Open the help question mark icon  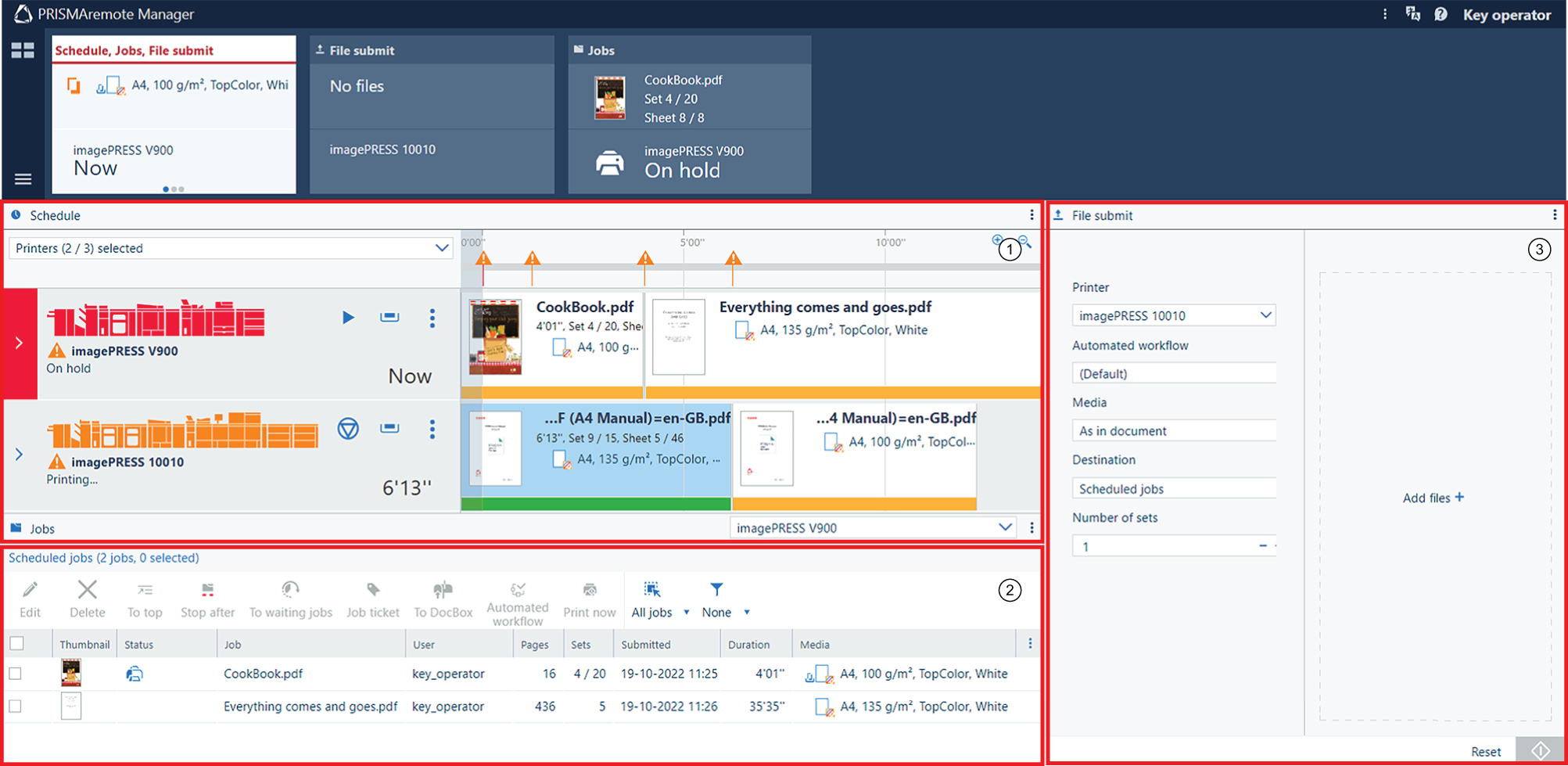tap(1441, 15)
